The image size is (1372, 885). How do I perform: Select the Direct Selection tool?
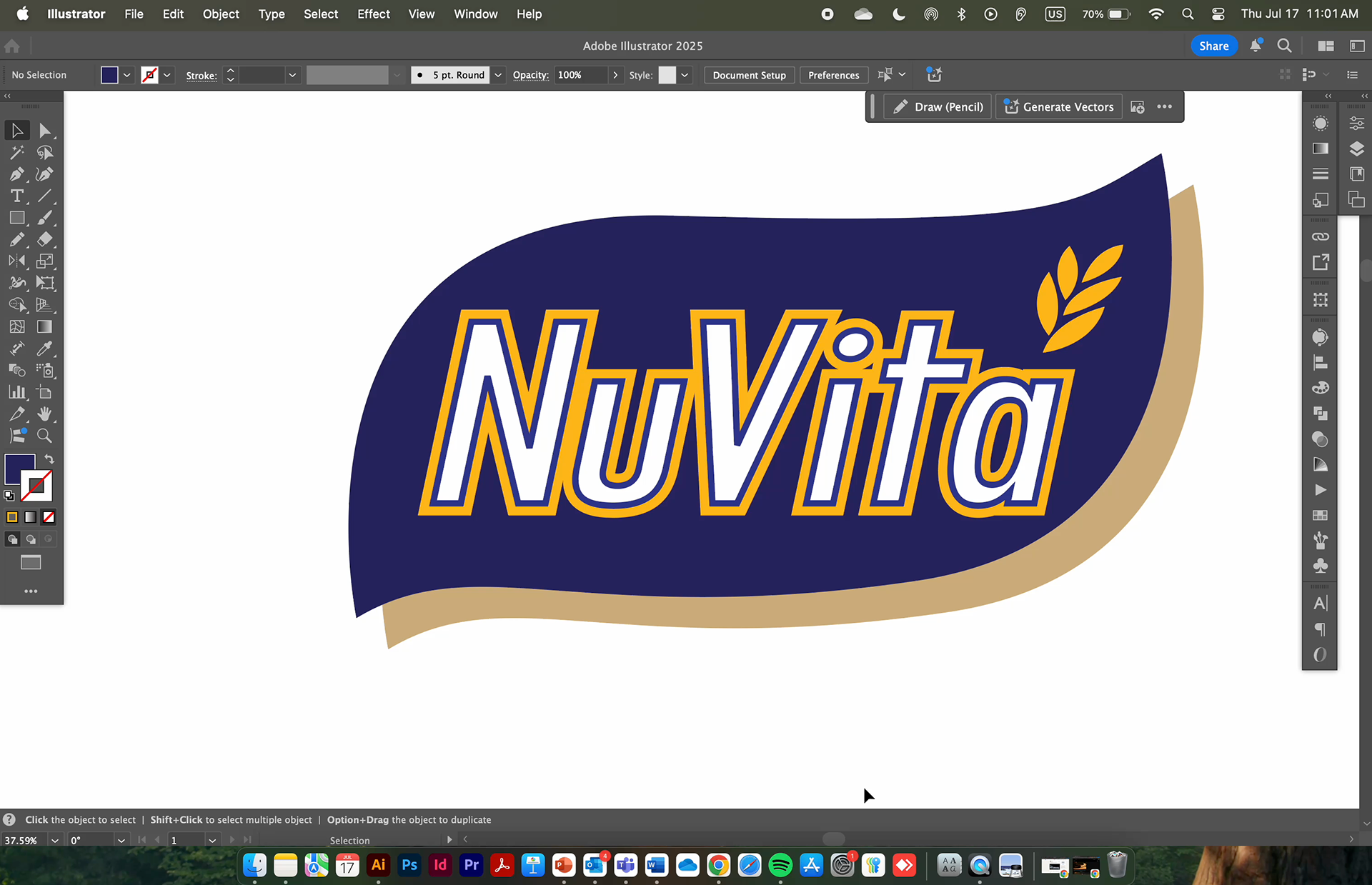(x=44, y=131)
